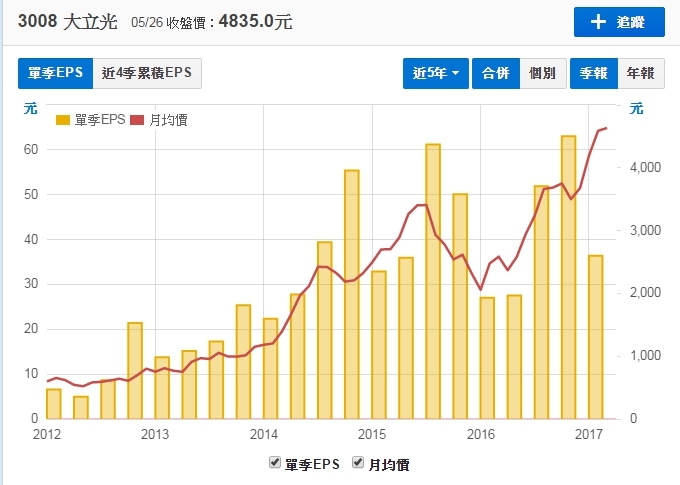Click the plus icon on 追蹤 button
Screen dimensions: 680x485
[x=598, y=22]
